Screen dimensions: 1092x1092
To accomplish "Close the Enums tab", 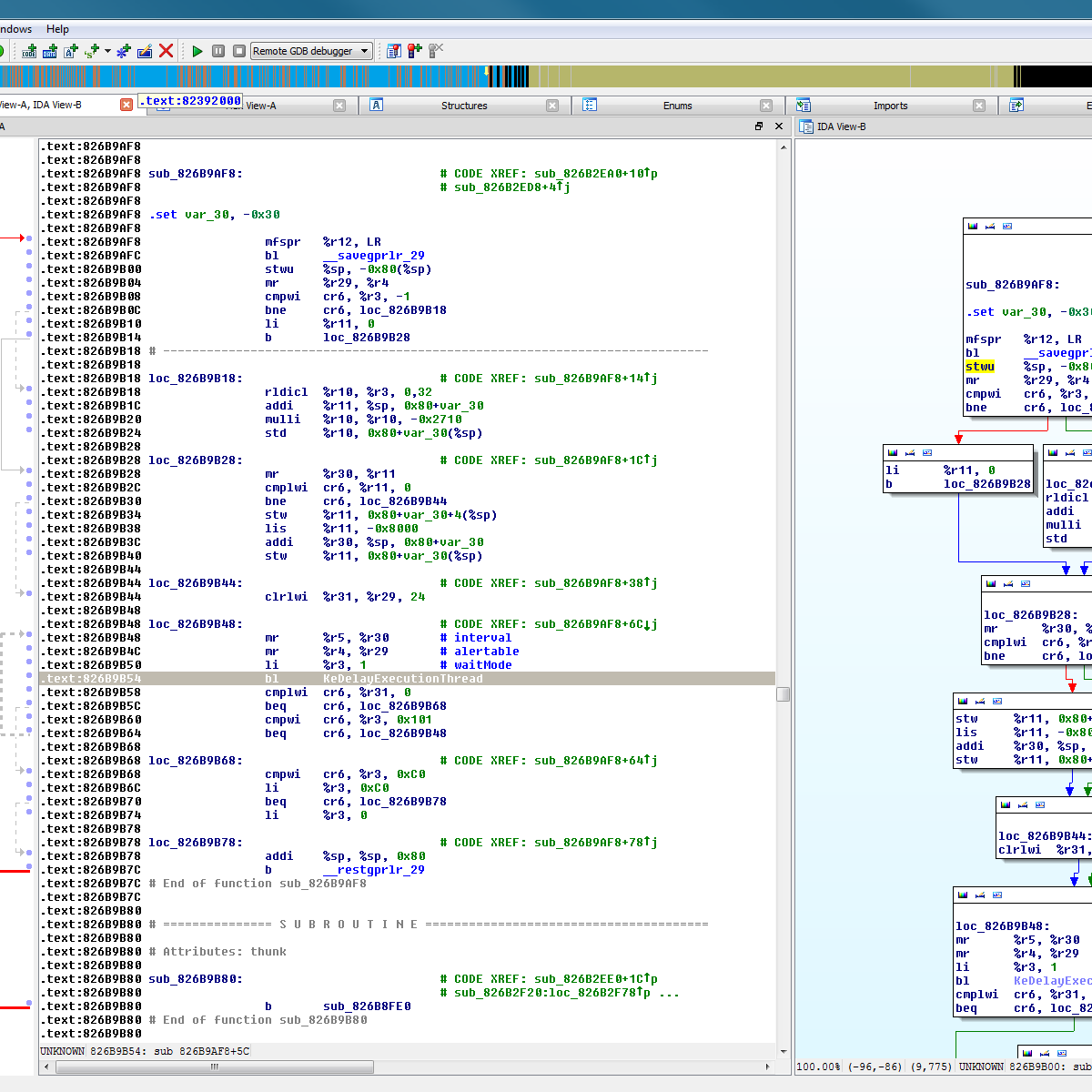I will (x=766, y=106).
